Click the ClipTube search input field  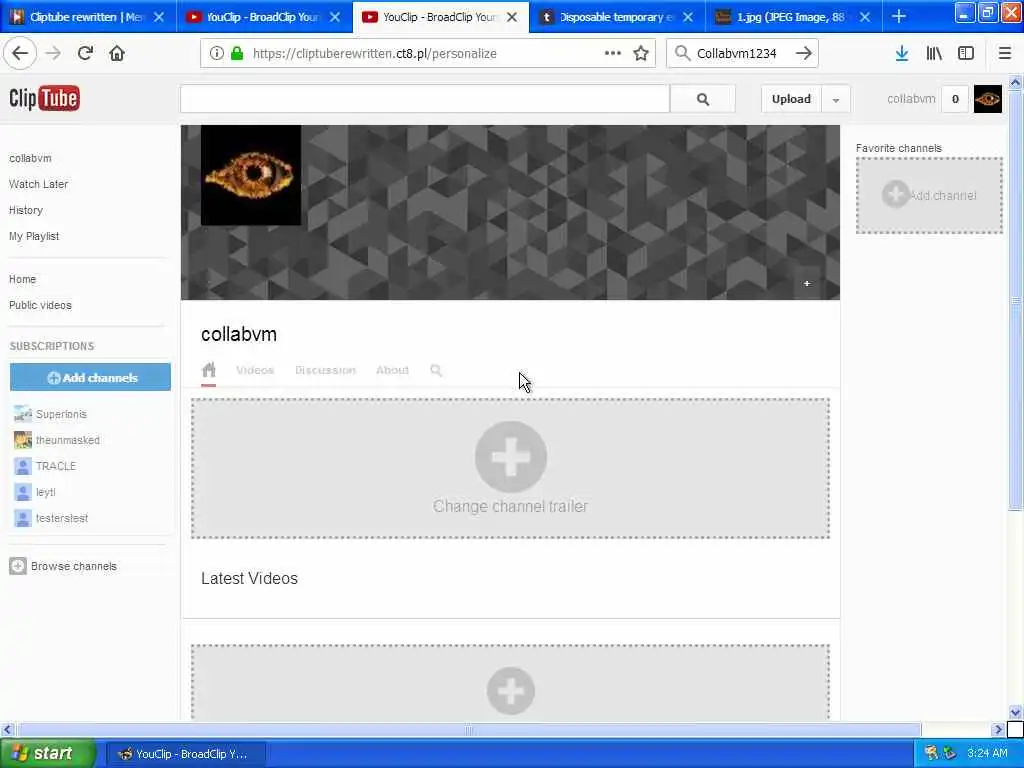425,99
